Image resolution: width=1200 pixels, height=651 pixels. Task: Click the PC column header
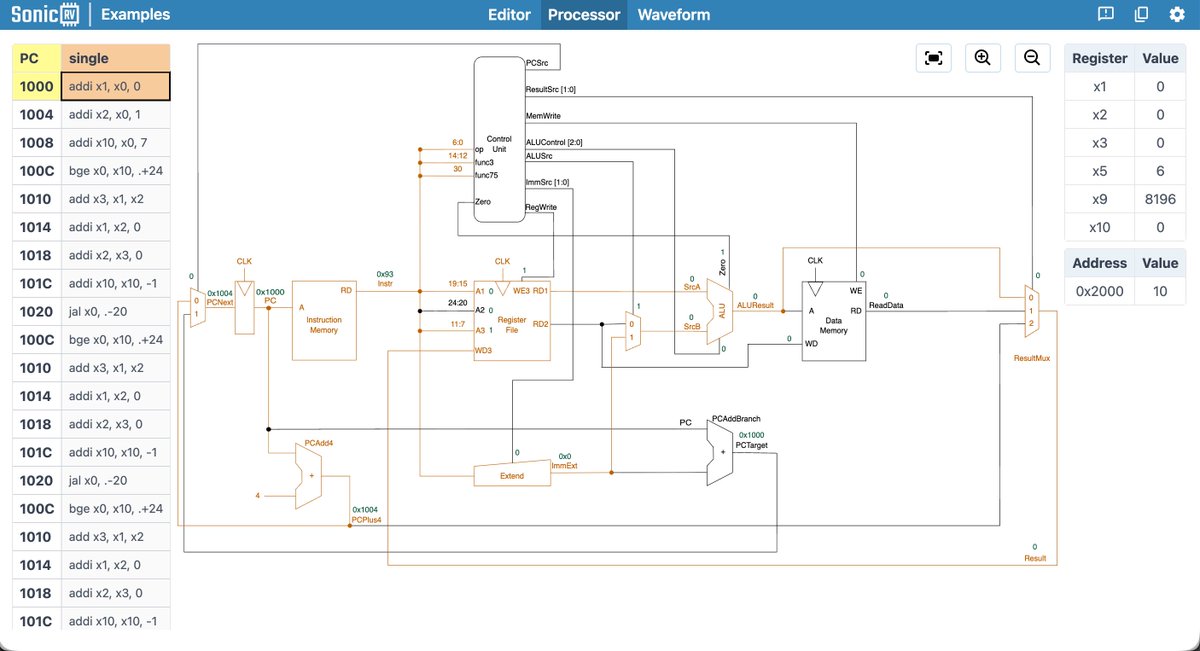(36, 58)
